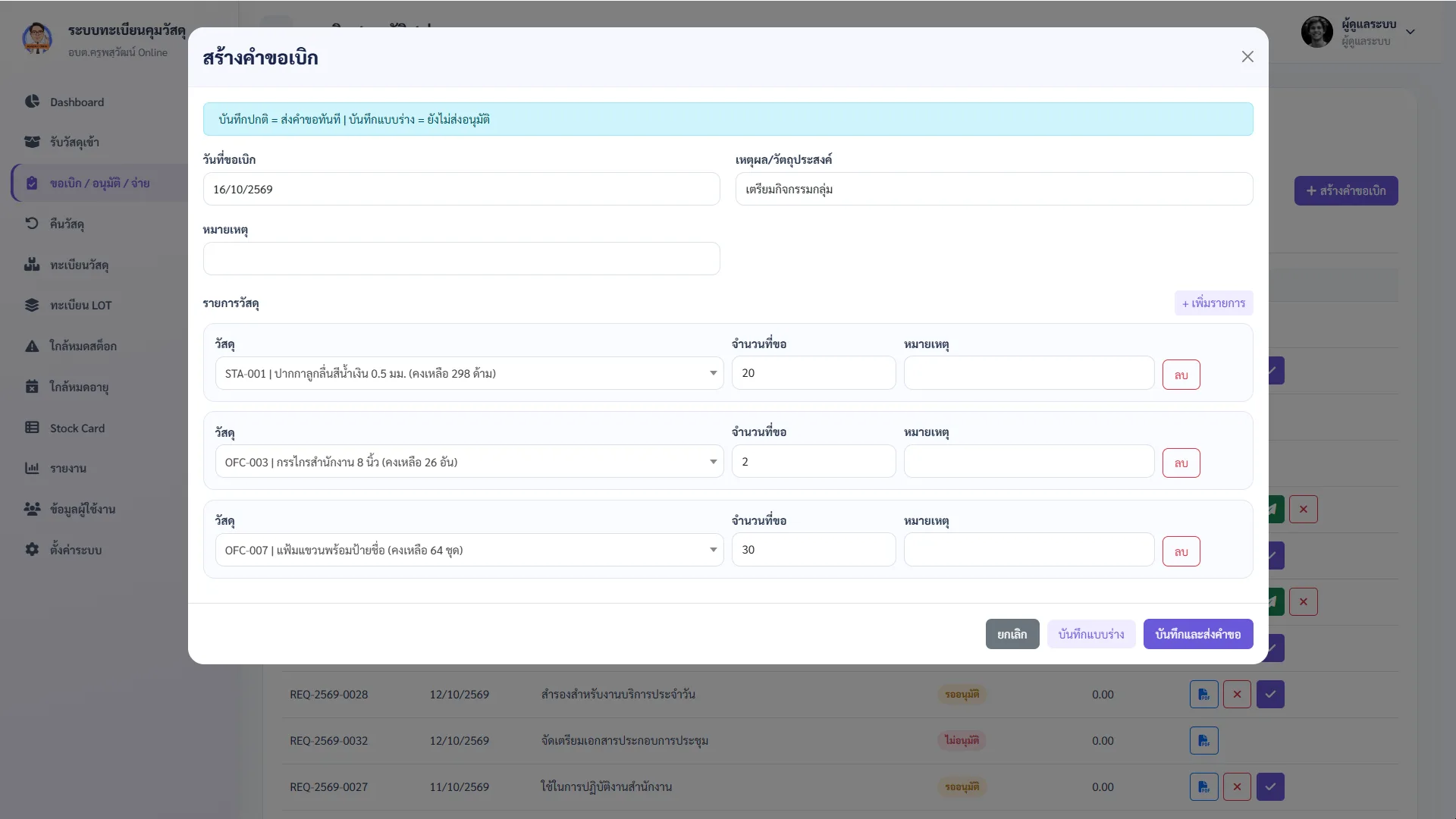Click the ทะเบียน LOT layers icon
This screenshot has height=819, width=1456.
coord(32,305)
